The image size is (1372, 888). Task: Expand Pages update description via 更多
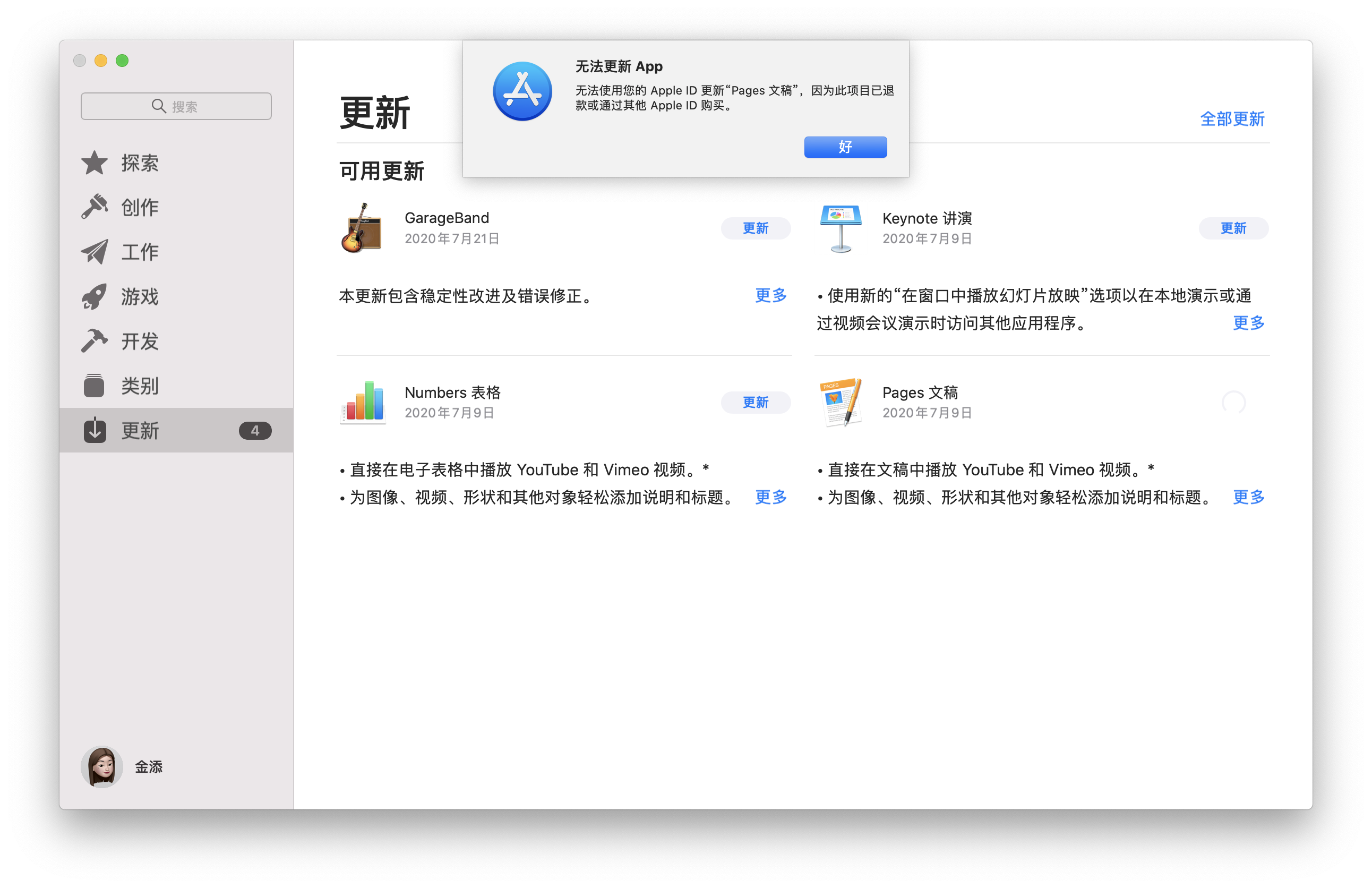click(x=1248, y=497)
